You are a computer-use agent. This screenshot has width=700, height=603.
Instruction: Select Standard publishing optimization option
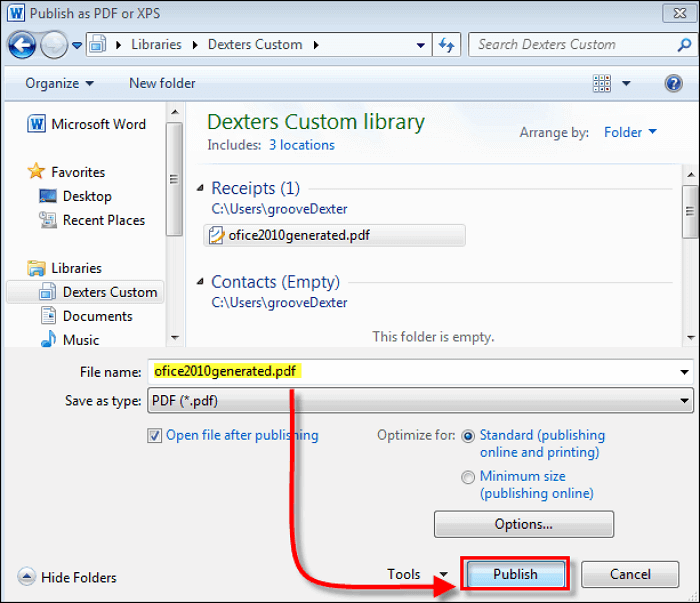pyautogui.click(x=468, y=436)
